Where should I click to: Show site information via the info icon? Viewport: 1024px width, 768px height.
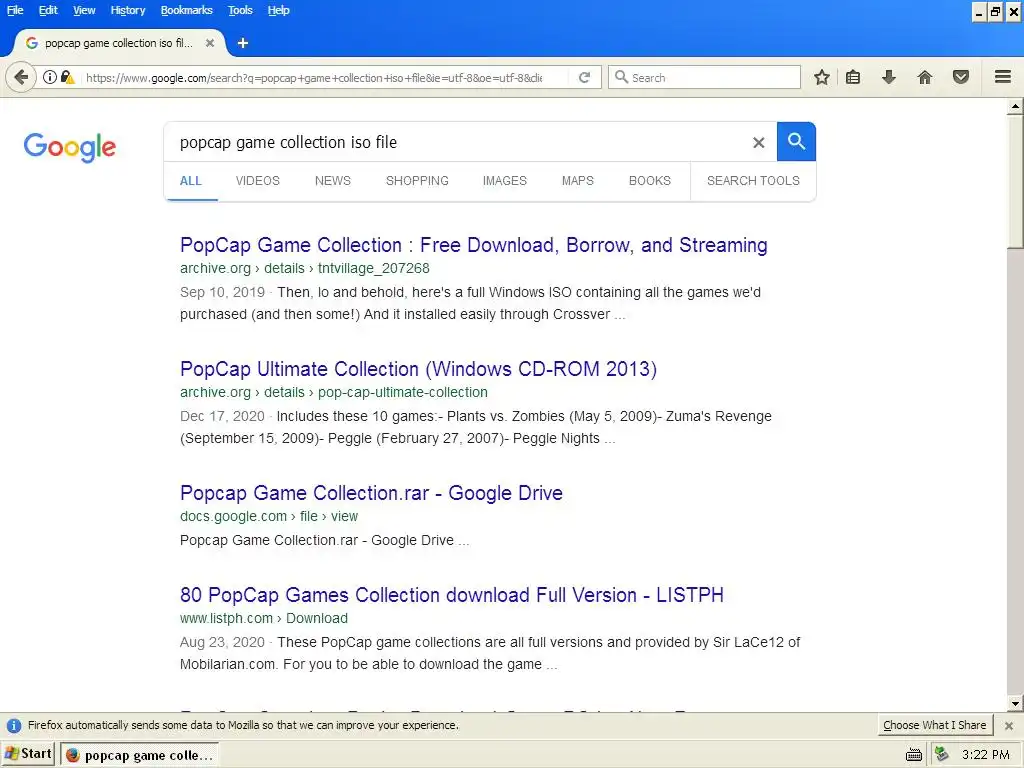(x=50, y=77)
